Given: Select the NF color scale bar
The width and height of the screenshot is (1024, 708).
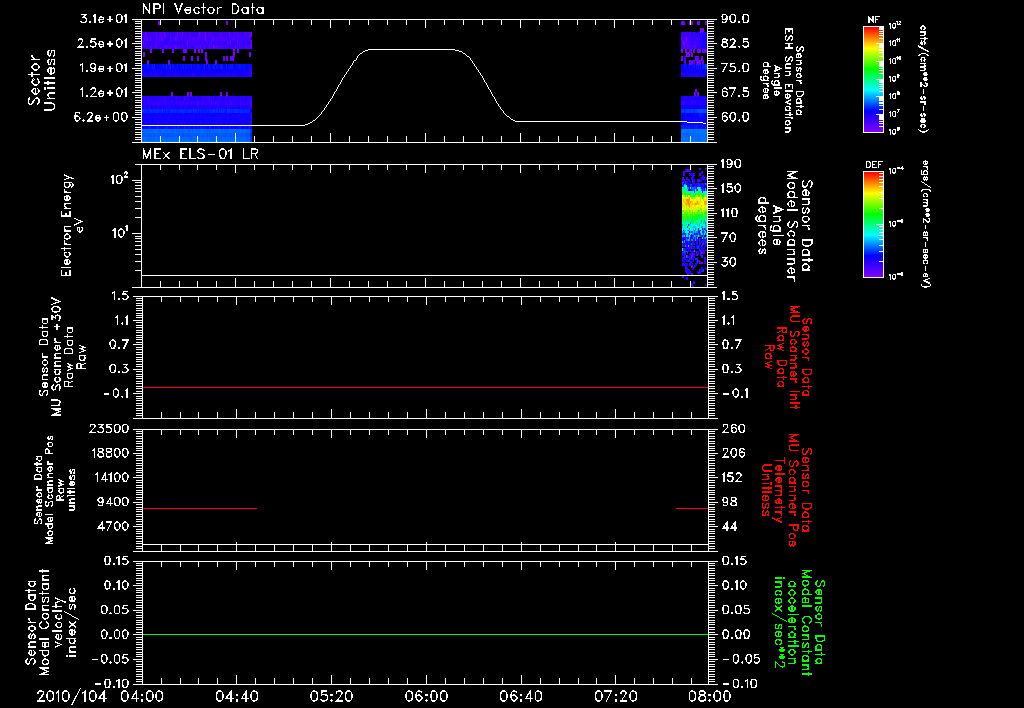Looking at the screenshot, I should [x=873, y=78].
